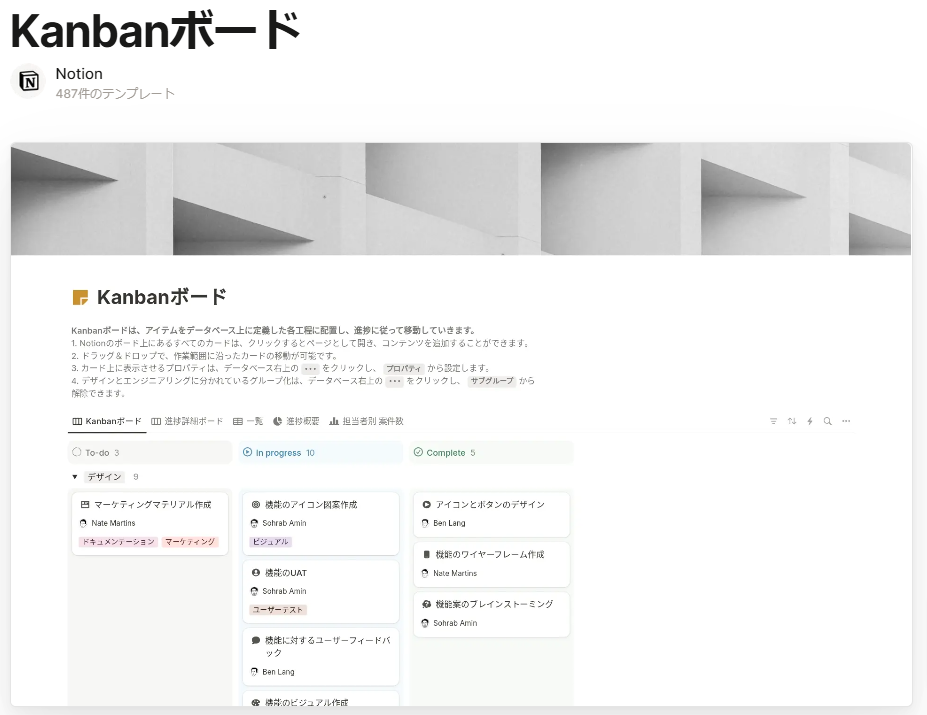Image resolution: width=927 pixels, height=715 pixels.
Task: Click the 機能のアイコン図案作成 target icon
Action: coord(255,504)
